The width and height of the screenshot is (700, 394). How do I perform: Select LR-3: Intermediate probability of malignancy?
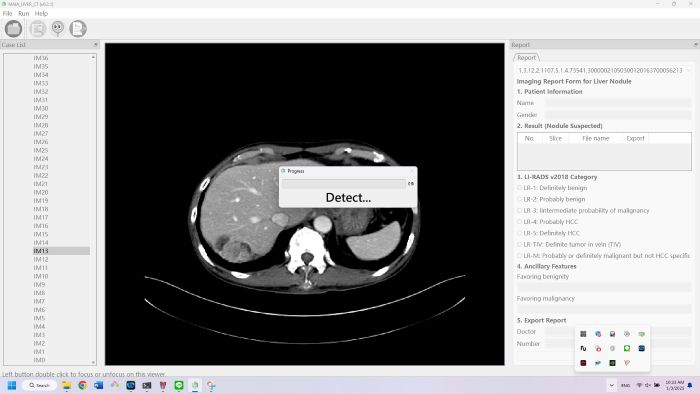pyautogui.click(x=583, y=211)
